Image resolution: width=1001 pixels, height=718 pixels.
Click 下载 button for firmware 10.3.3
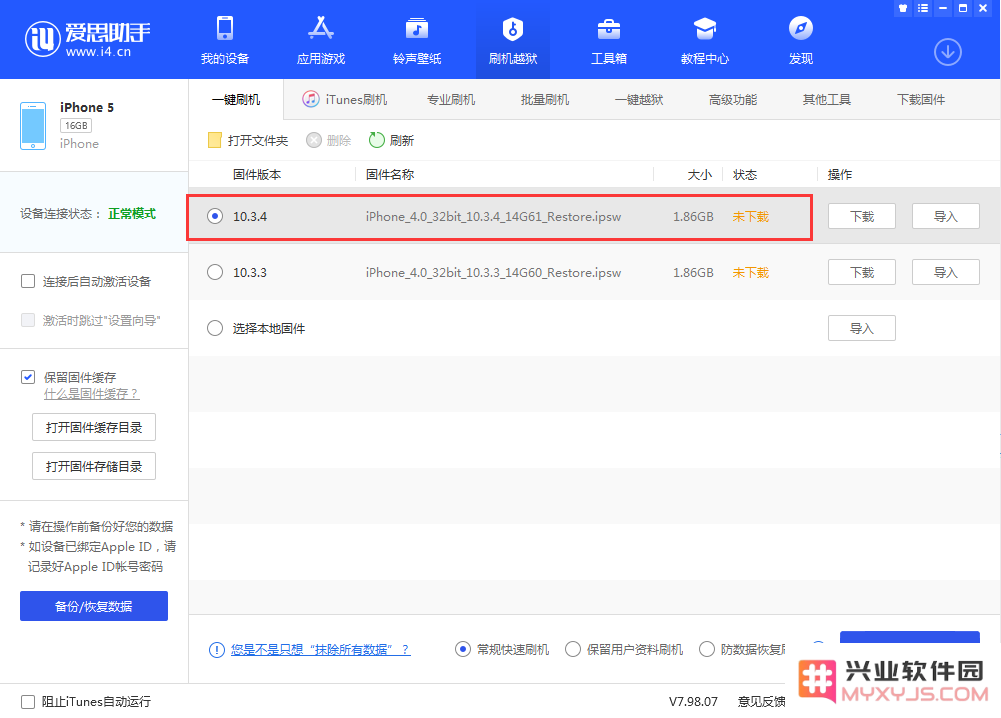(x=862, y=273)
